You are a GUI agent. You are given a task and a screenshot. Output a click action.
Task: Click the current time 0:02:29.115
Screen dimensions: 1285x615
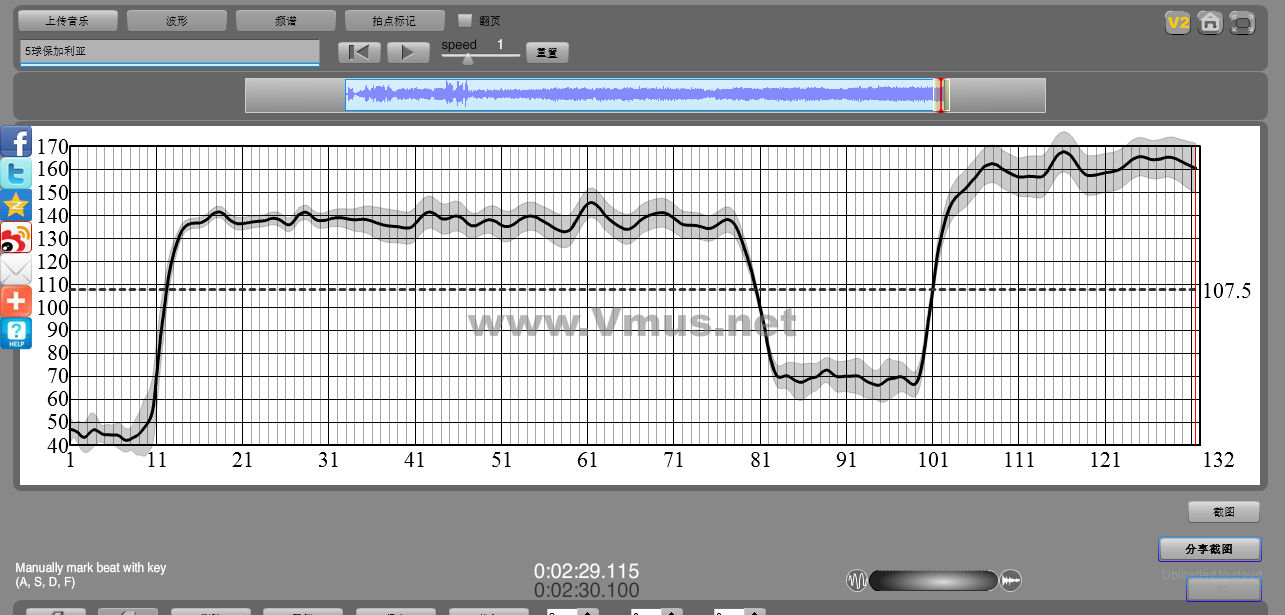pos(586,571)
